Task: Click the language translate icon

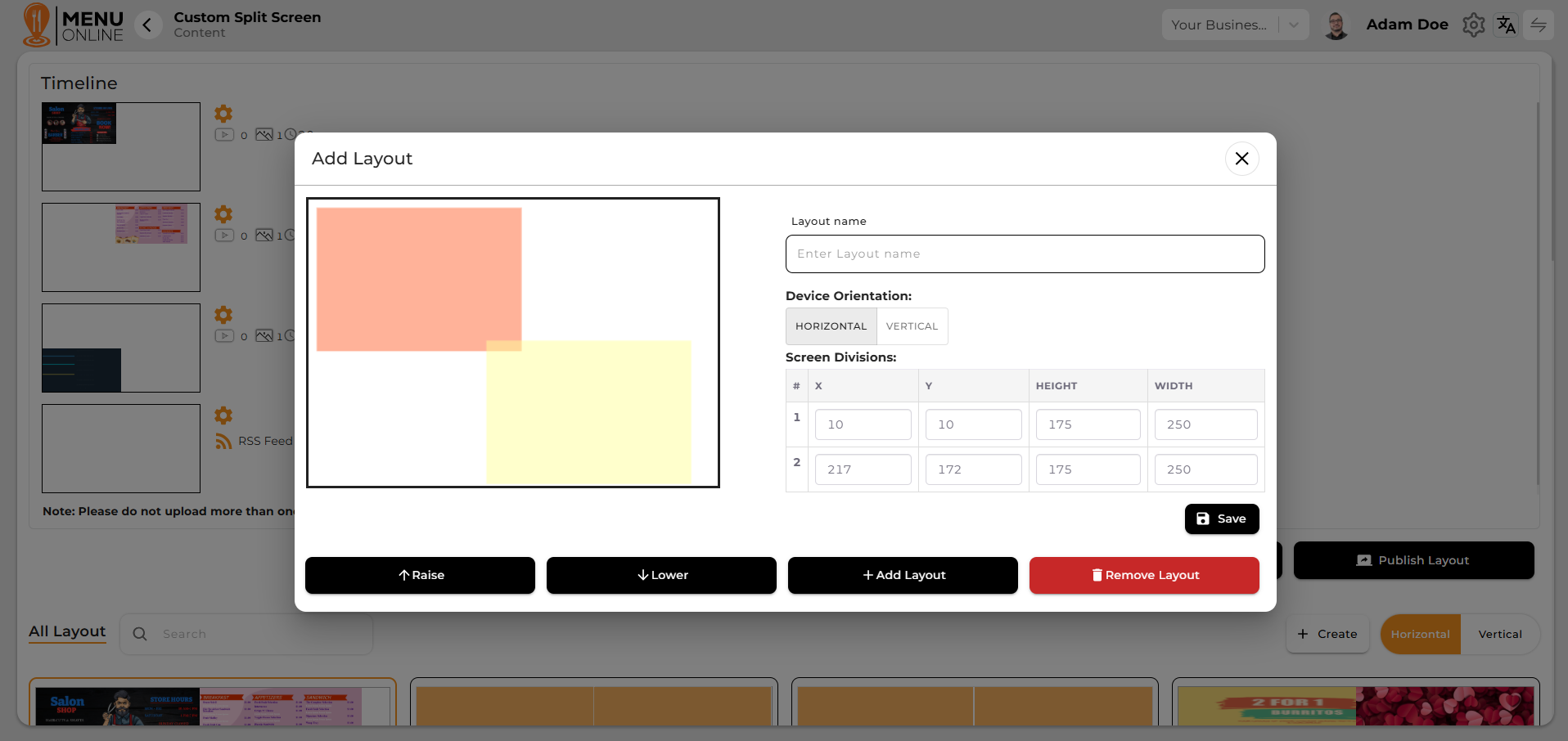Action: coord(1506,25)
